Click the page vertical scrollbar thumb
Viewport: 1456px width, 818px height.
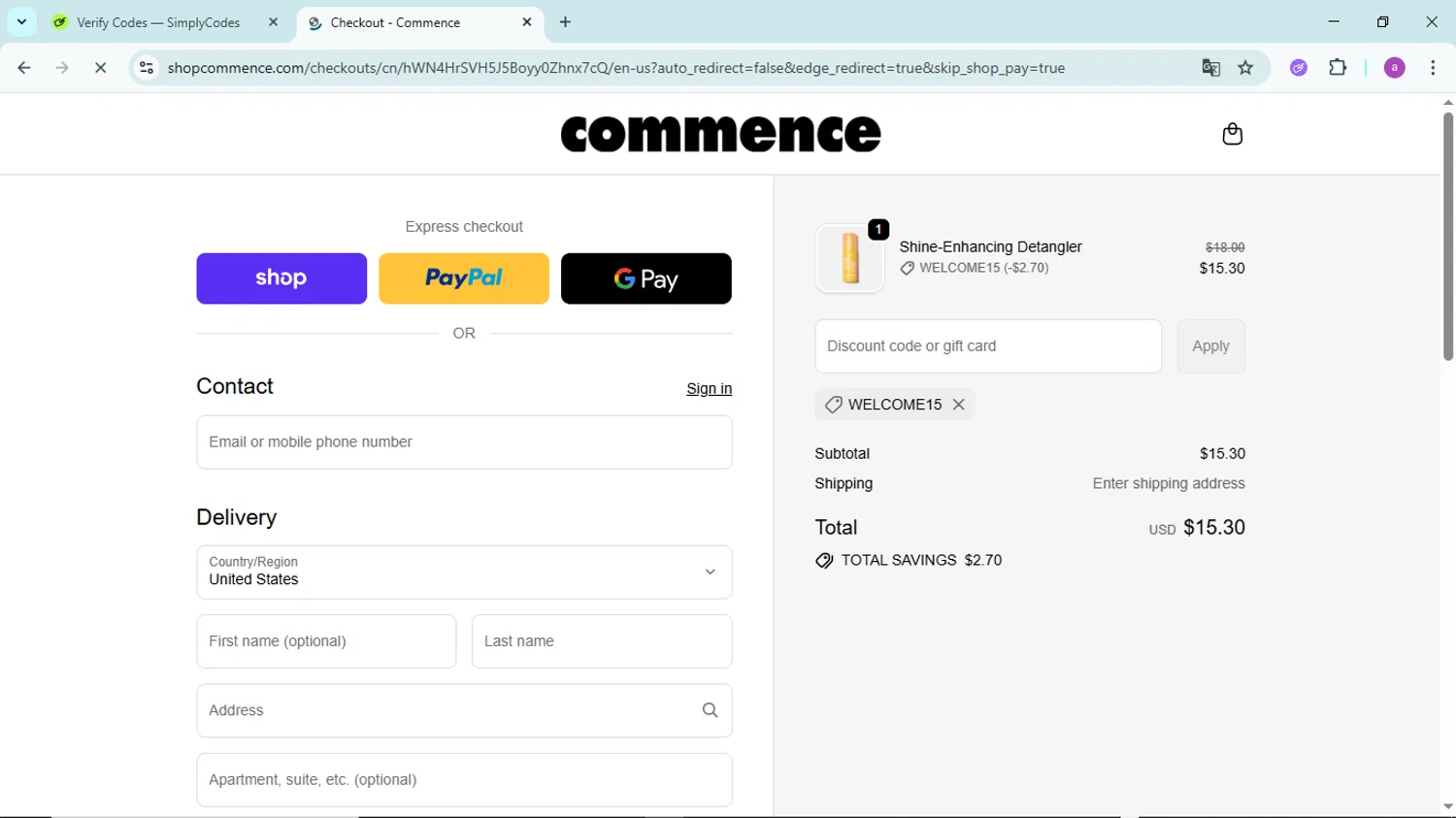click(x=1447, y=236)
